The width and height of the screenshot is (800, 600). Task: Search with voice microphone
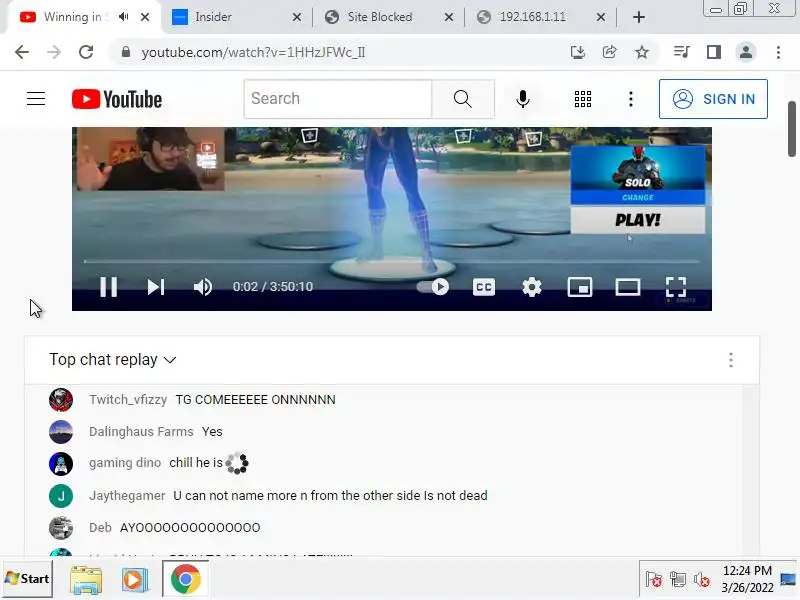click(x=522, y=98)
